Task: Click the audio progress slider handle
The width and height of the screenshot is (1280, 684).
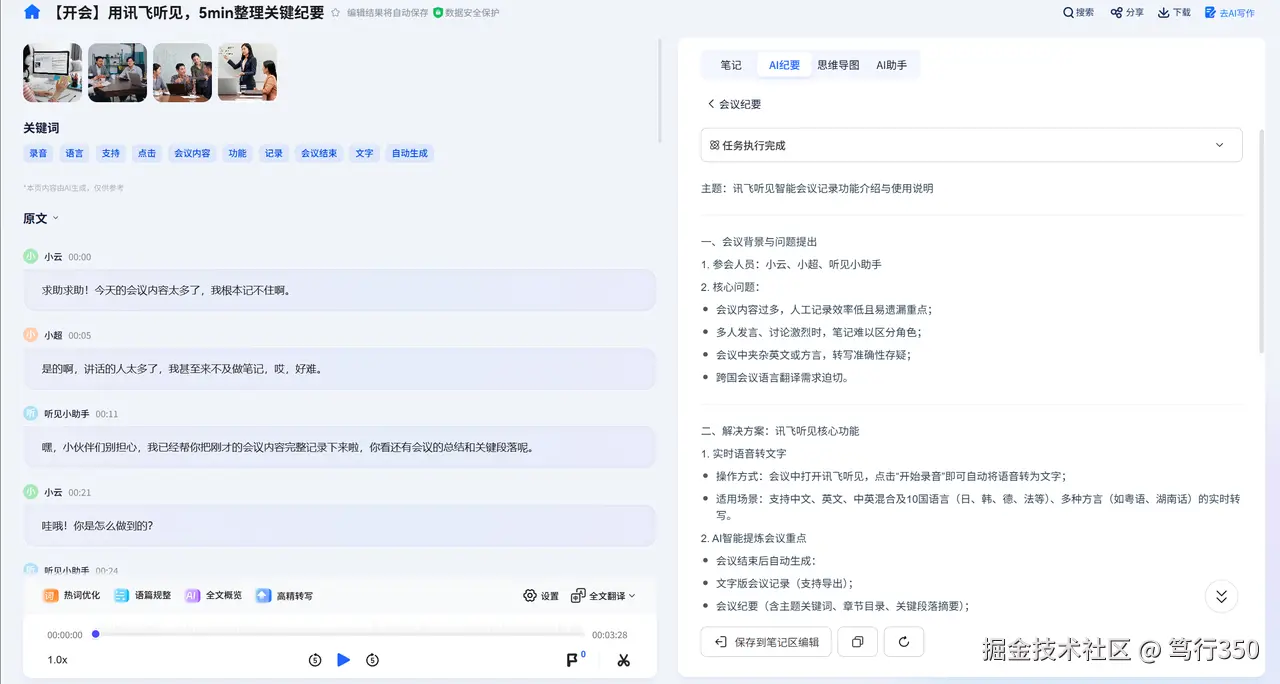Action: (x=96, y=634)
